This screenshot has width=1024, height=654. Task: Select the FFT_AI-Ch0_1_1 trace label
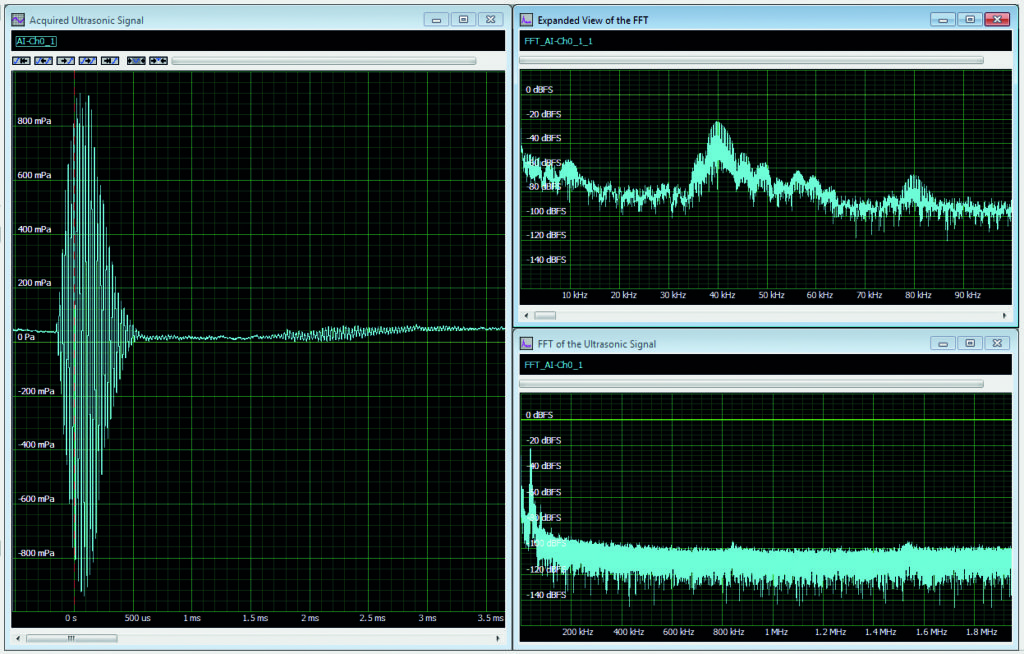click(557, 43)
